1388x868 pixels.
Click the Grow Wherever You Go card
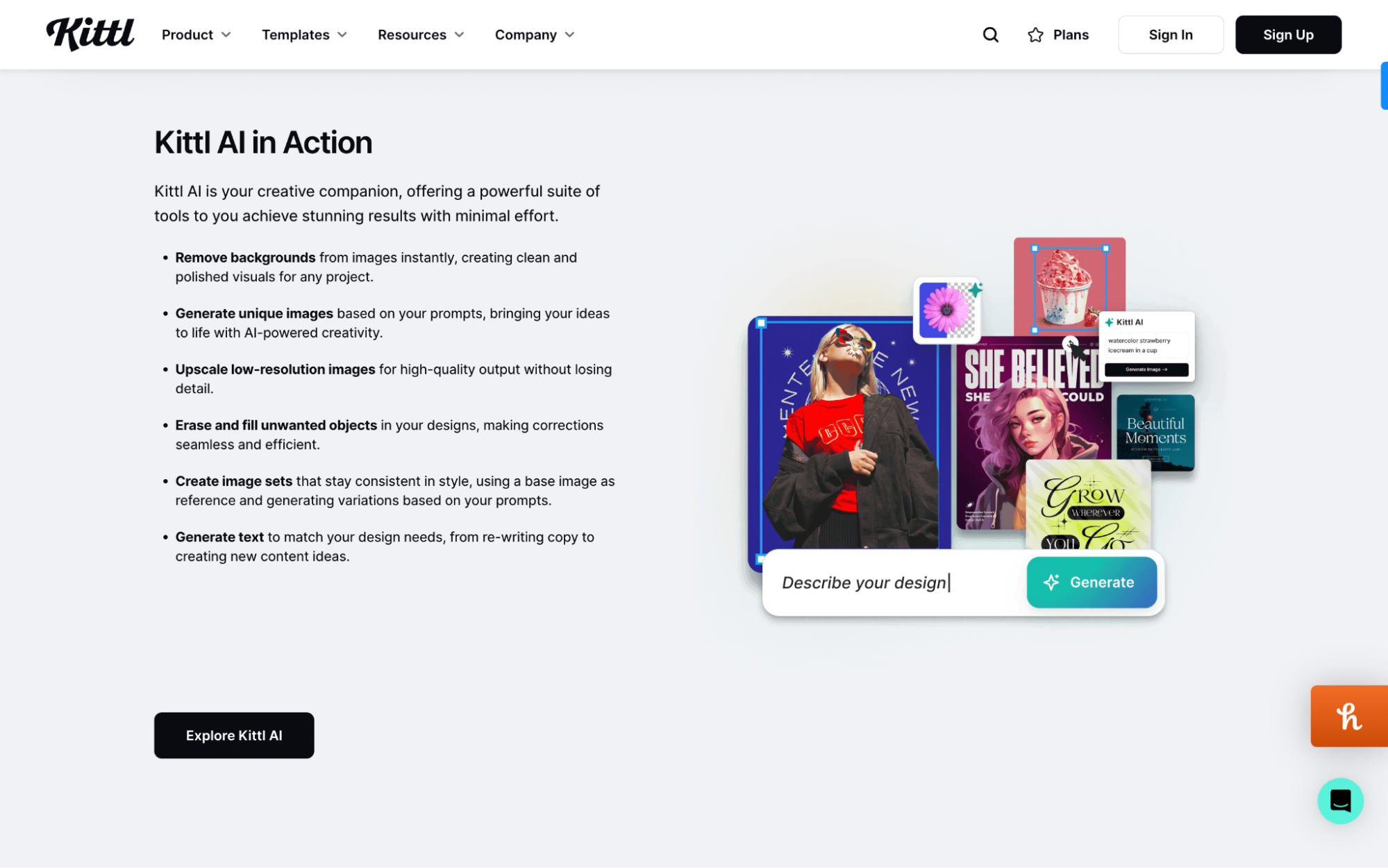tap(1087, 505)
